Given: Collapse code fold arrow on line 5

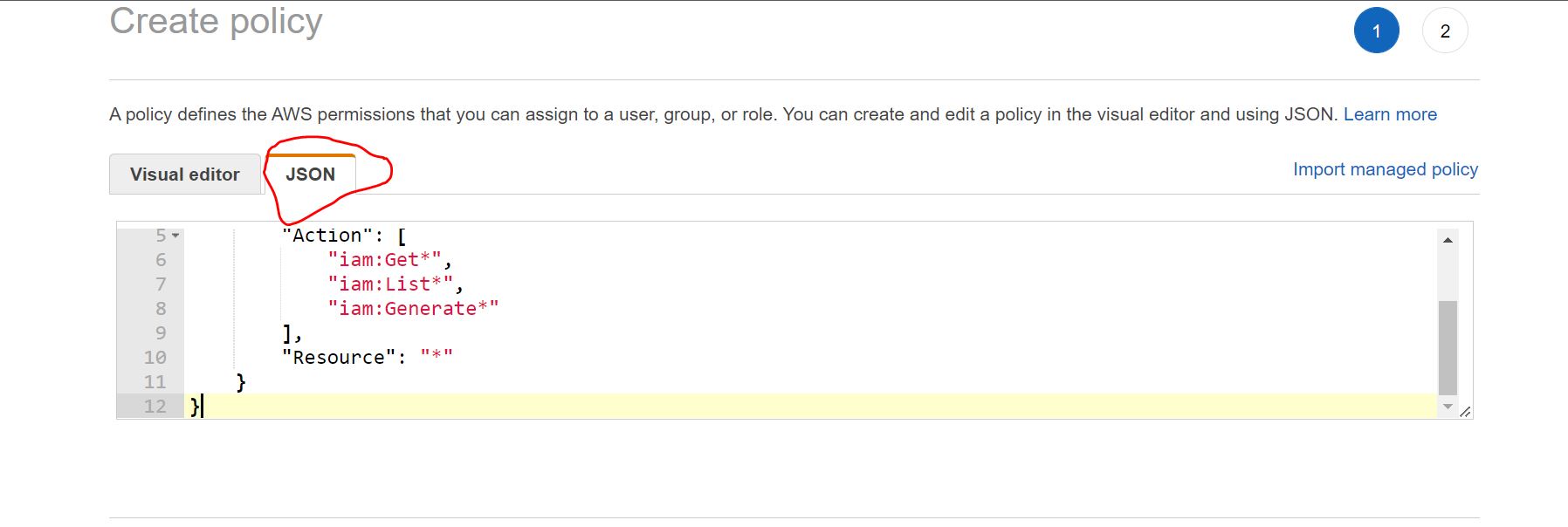Looking at the screenshot, I should point(175,236).
